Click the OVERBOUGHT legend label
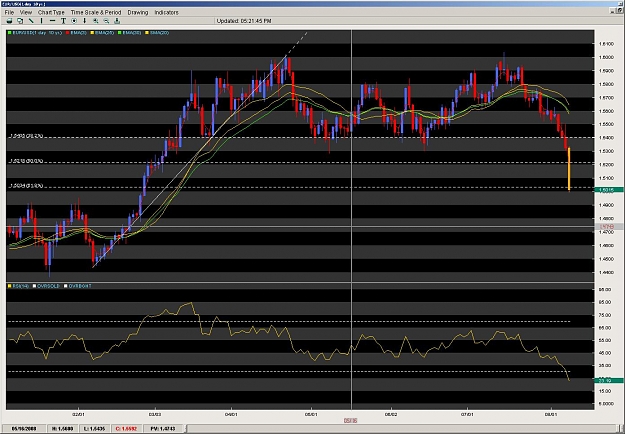 point(80,286)
